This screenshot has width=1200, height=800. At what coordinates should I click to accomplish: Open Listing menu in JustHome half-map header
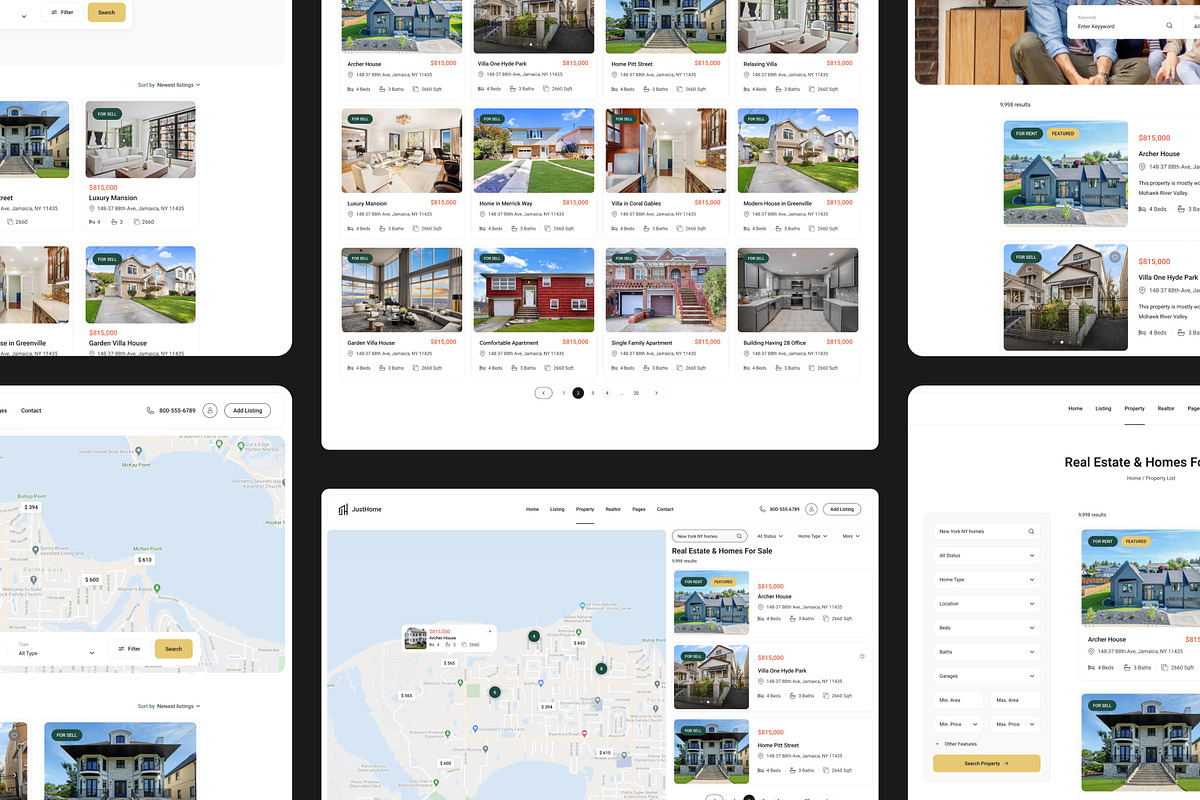[557, 509]
